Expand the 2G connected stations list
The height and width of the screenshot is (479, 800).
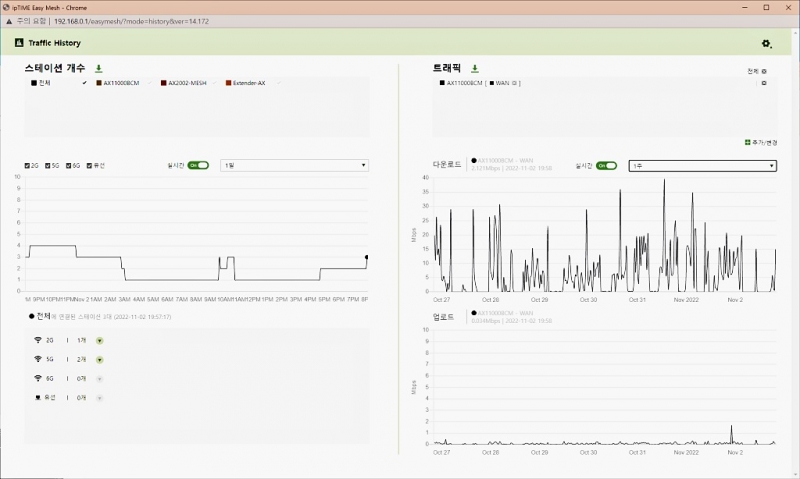click(x=100, y=341)
